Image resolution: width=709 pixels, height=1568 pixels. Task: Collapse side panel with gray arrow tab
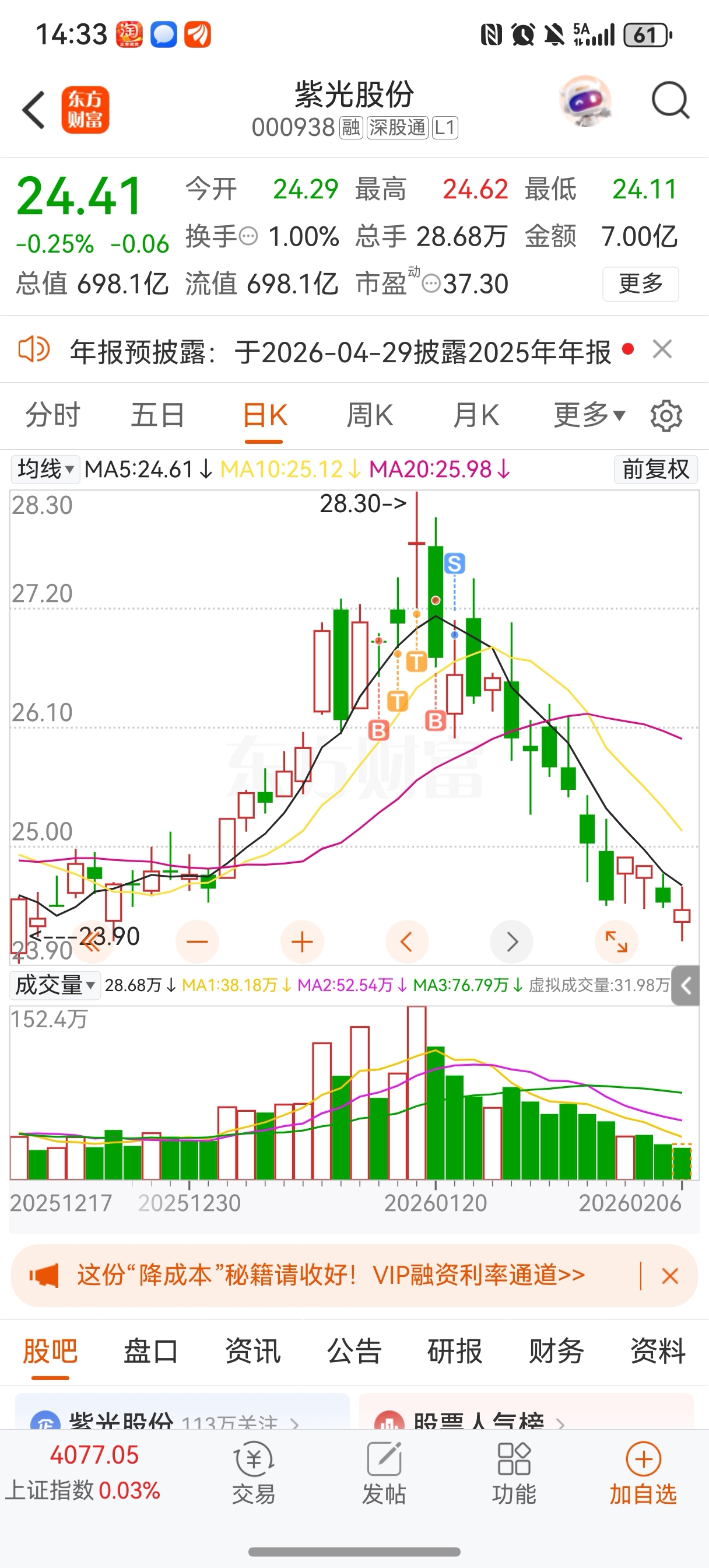coord(685,985)
